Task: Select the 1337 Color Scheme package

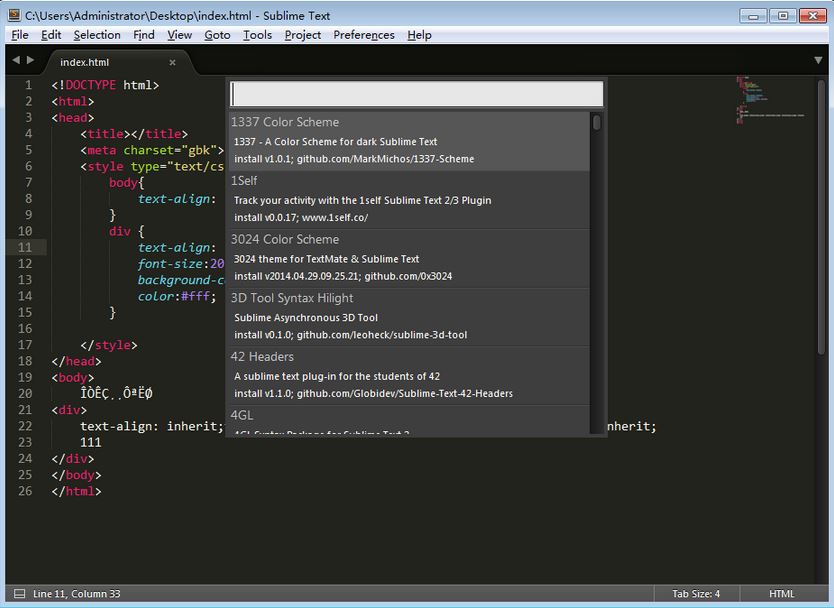Action: click(x=408, y=141)
